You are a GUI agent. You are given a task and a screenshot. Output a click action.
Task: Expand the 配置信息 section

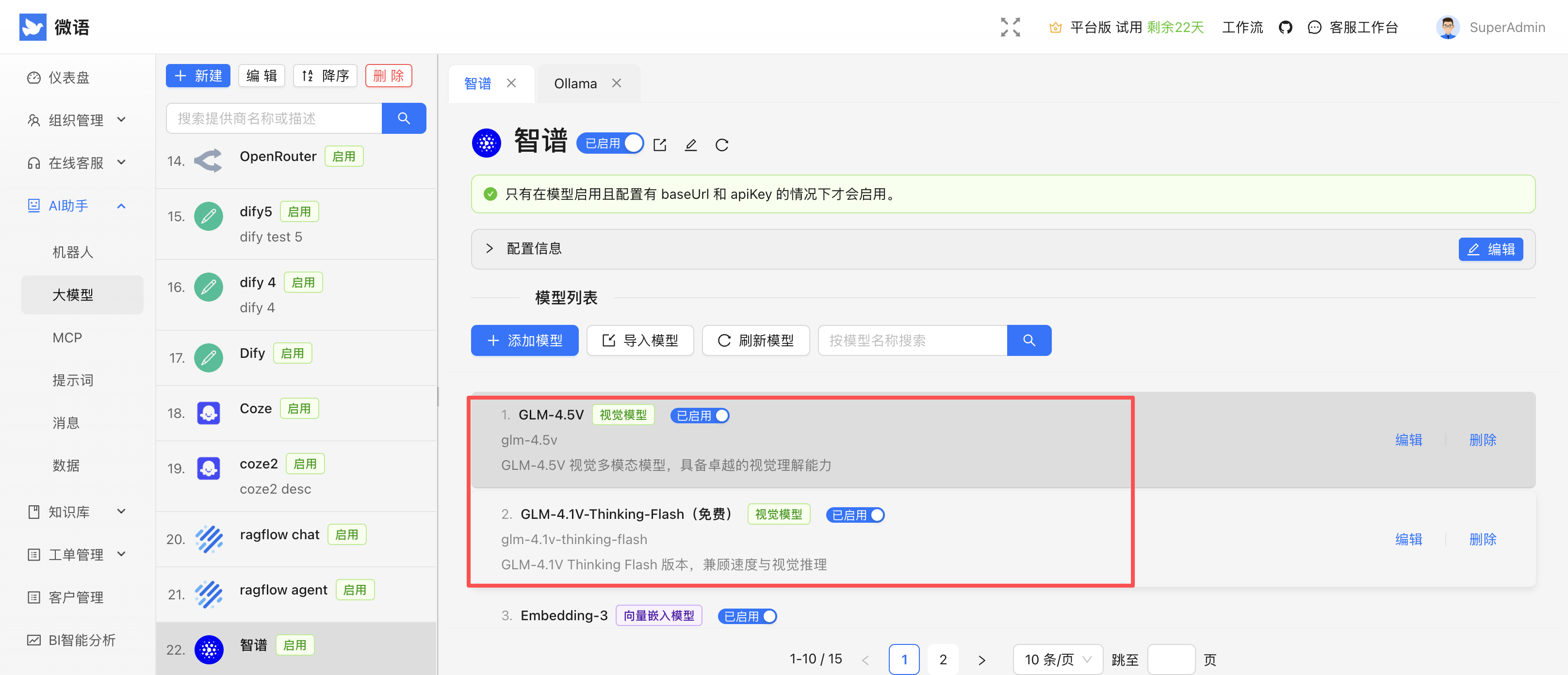tap(490, 248)
